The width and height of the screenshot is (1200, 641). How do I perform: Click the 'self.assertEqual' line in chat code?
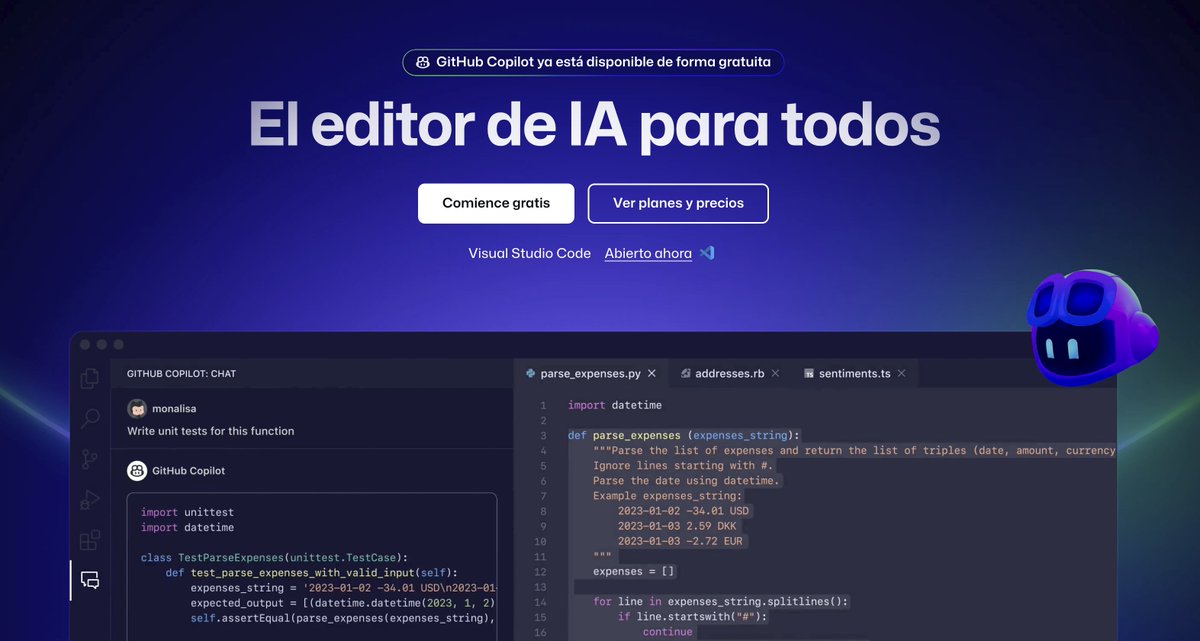pyautogui.click(x=343, y=618)
